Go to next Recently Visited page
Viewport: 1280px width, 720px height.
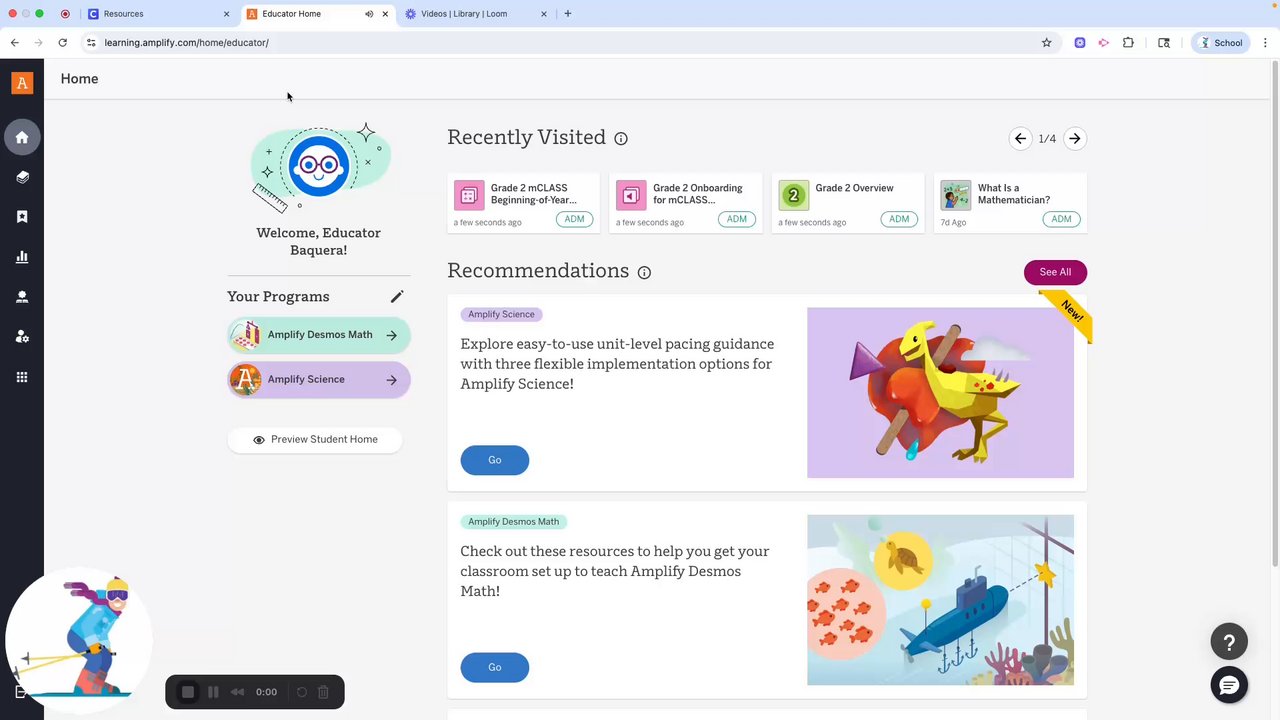(1074, 139)
